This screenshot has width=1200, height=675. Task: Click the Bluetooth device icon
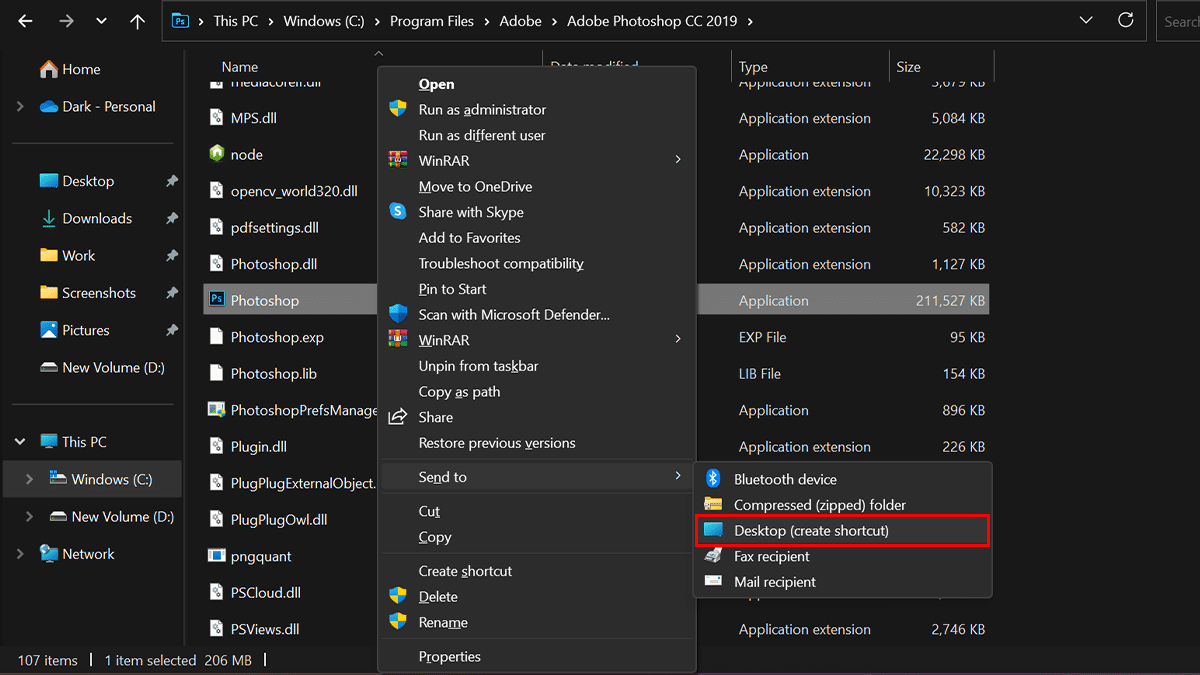tap(713, 479)
